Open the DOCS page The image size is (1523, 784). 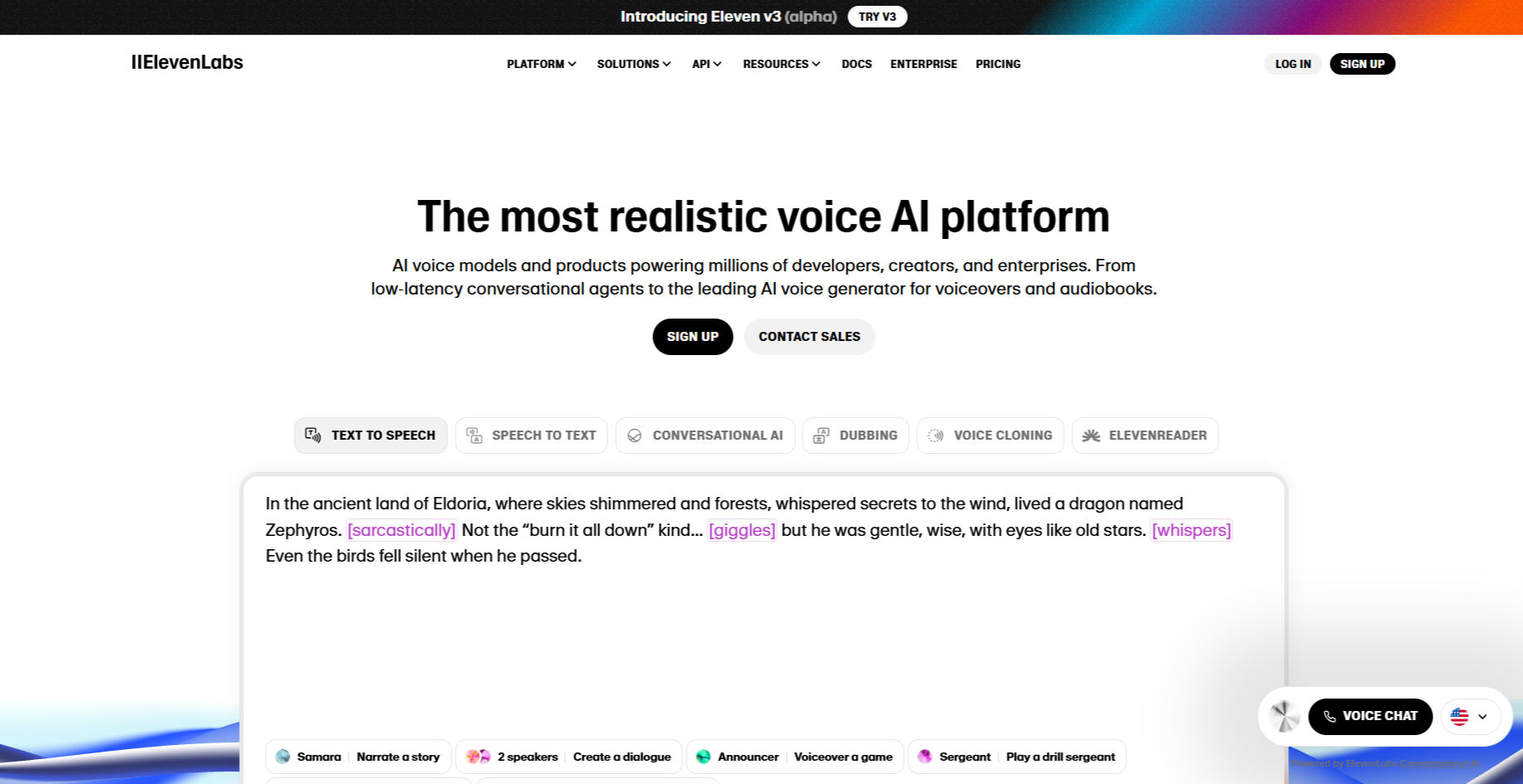coord(857,64)
